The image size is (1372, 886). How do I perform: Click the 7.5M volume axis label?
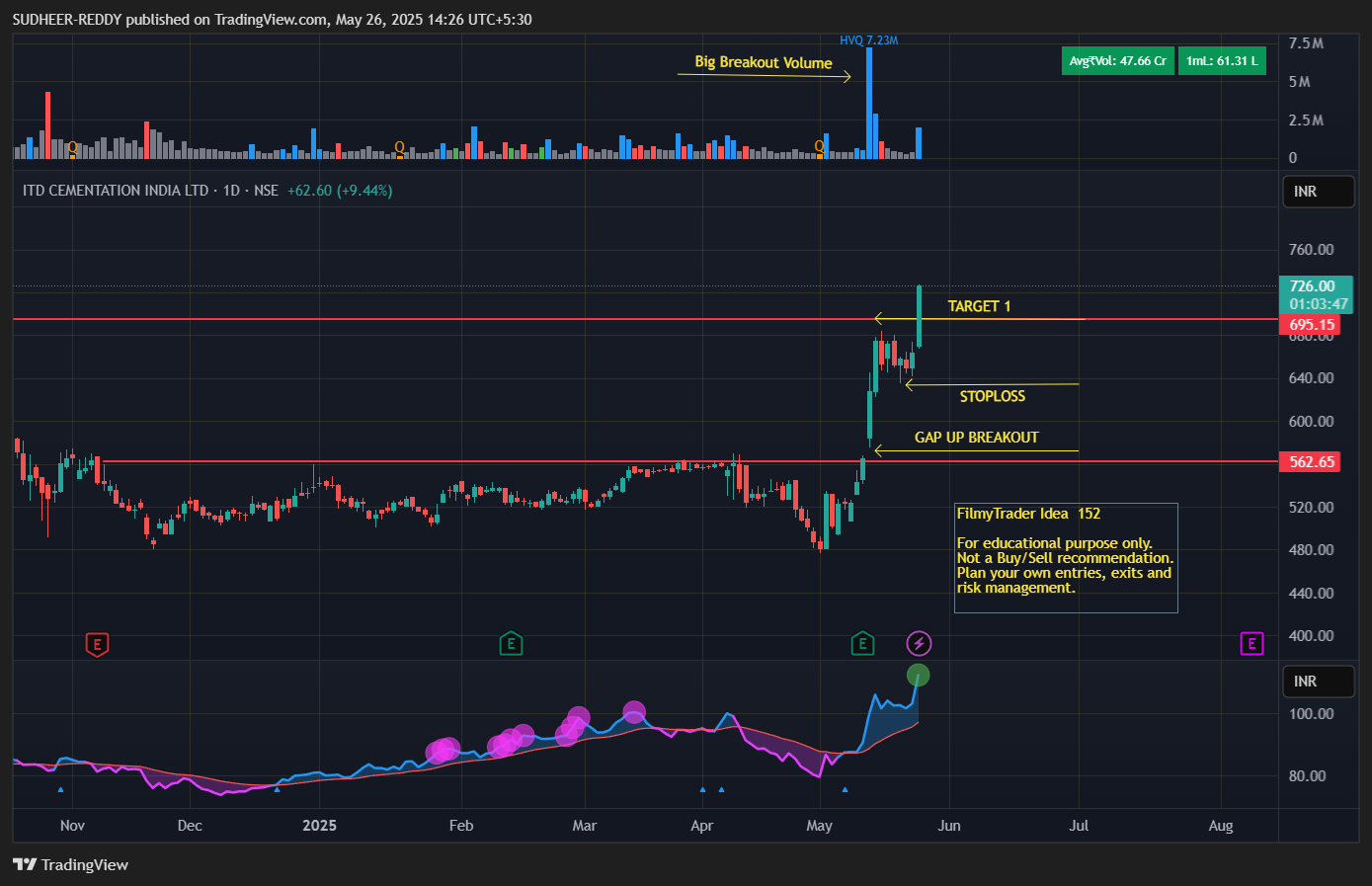click(1306, 43)
